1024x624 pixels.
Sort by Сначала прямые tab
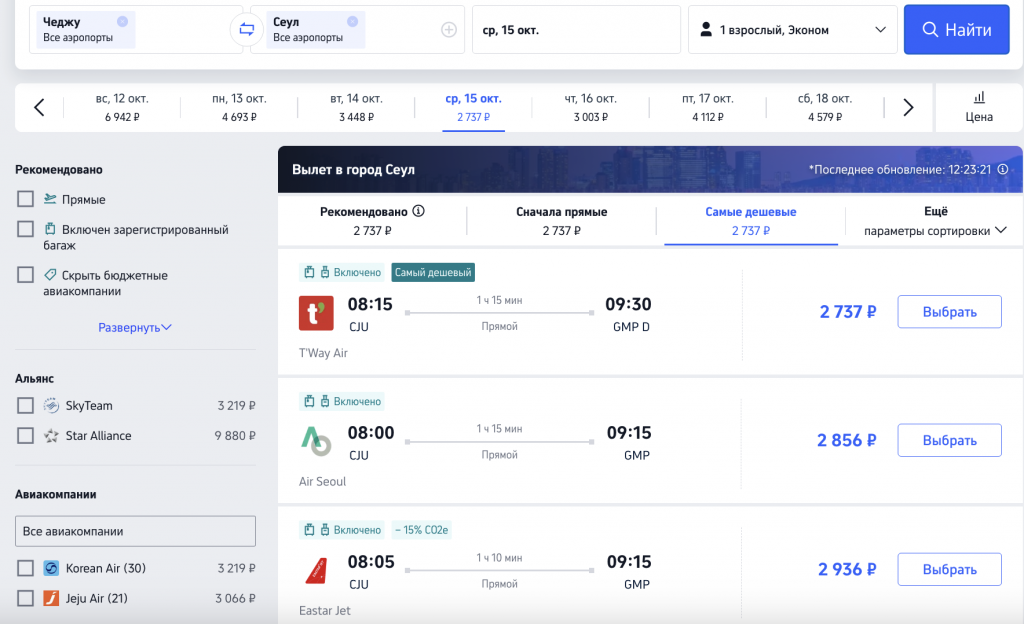point(562,221)
